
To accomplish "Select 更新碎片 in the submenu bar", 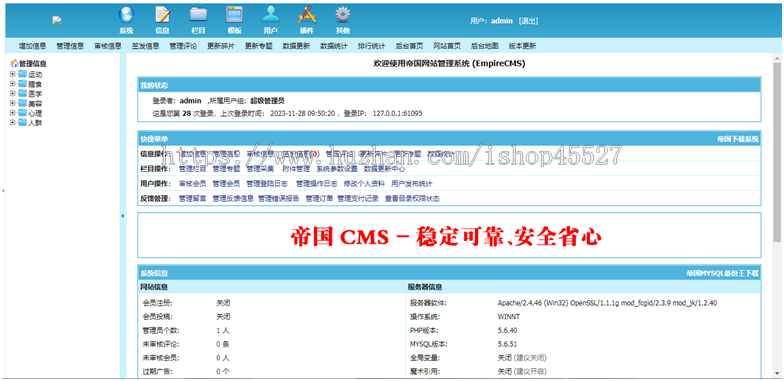I will [221, 46].
